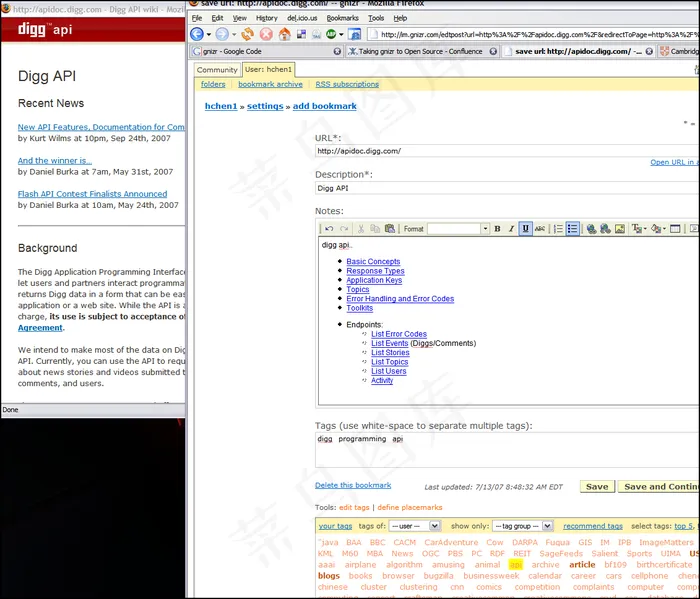Open 'Flash API Contest Finalists Announced' in Digg window
The image size is (700, 599).
(x=92, y=194)
